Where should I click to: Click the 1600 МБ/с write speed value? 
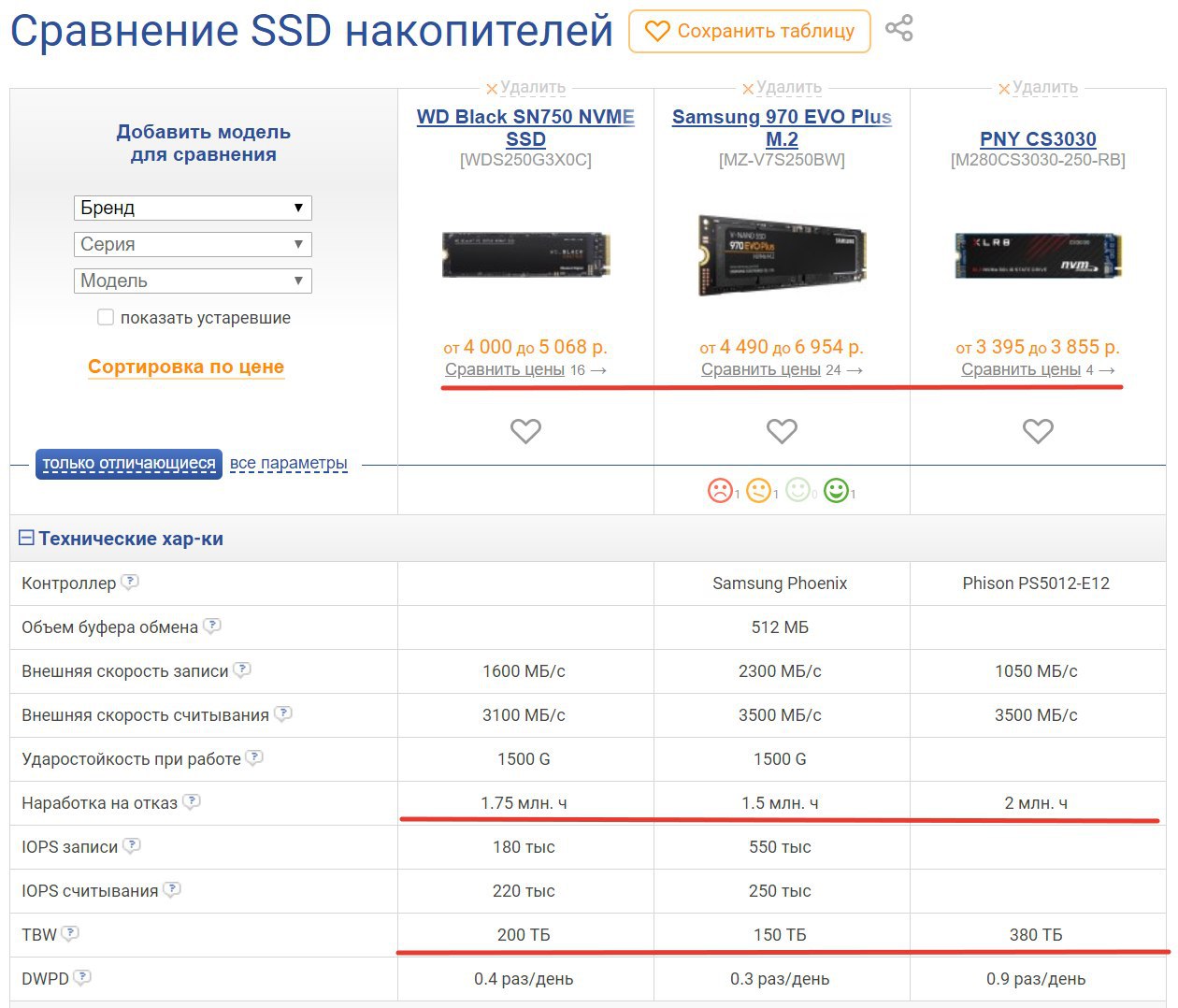(x=524, y=671)
